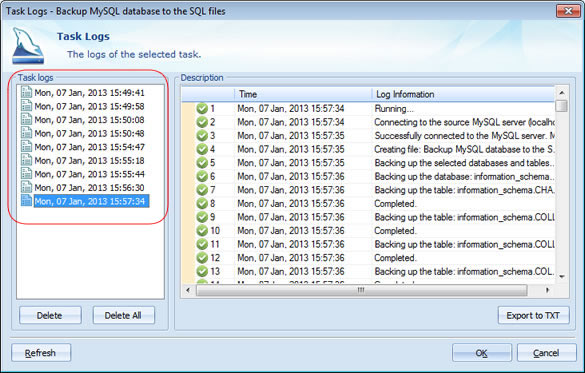Click the green check icon of row 11
Screen dimensions: 585x373
(x=202, y=244)
